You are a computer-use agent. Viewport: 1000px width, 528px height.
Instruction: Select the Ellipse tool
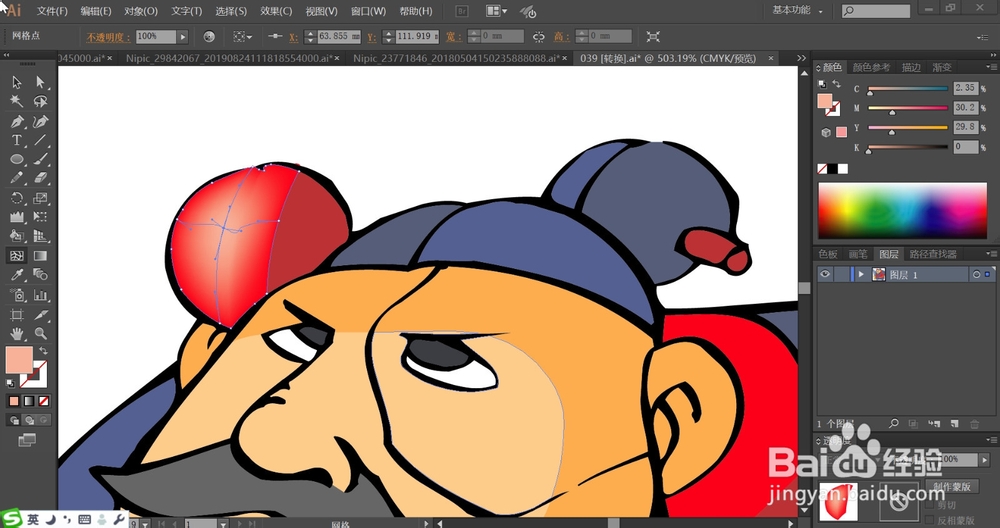(17, 159)
